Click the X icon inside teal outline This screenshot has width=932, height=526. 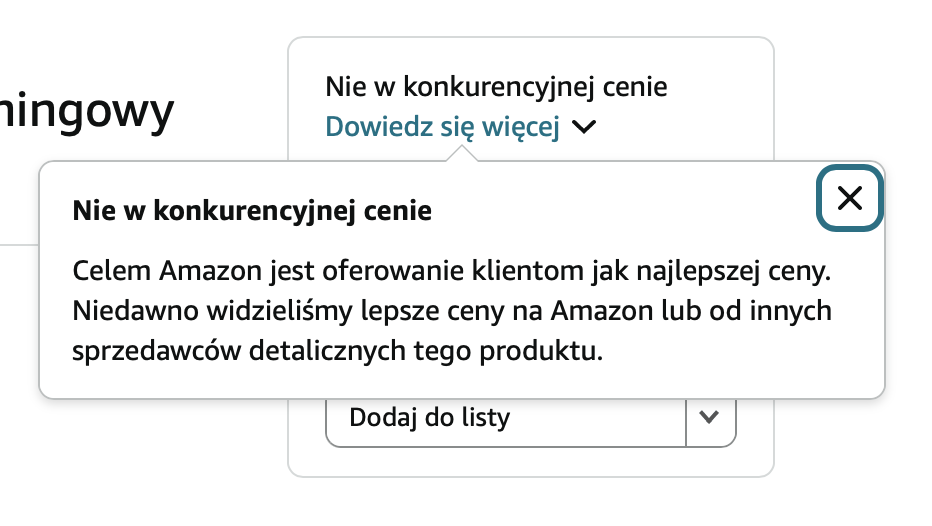849,198
